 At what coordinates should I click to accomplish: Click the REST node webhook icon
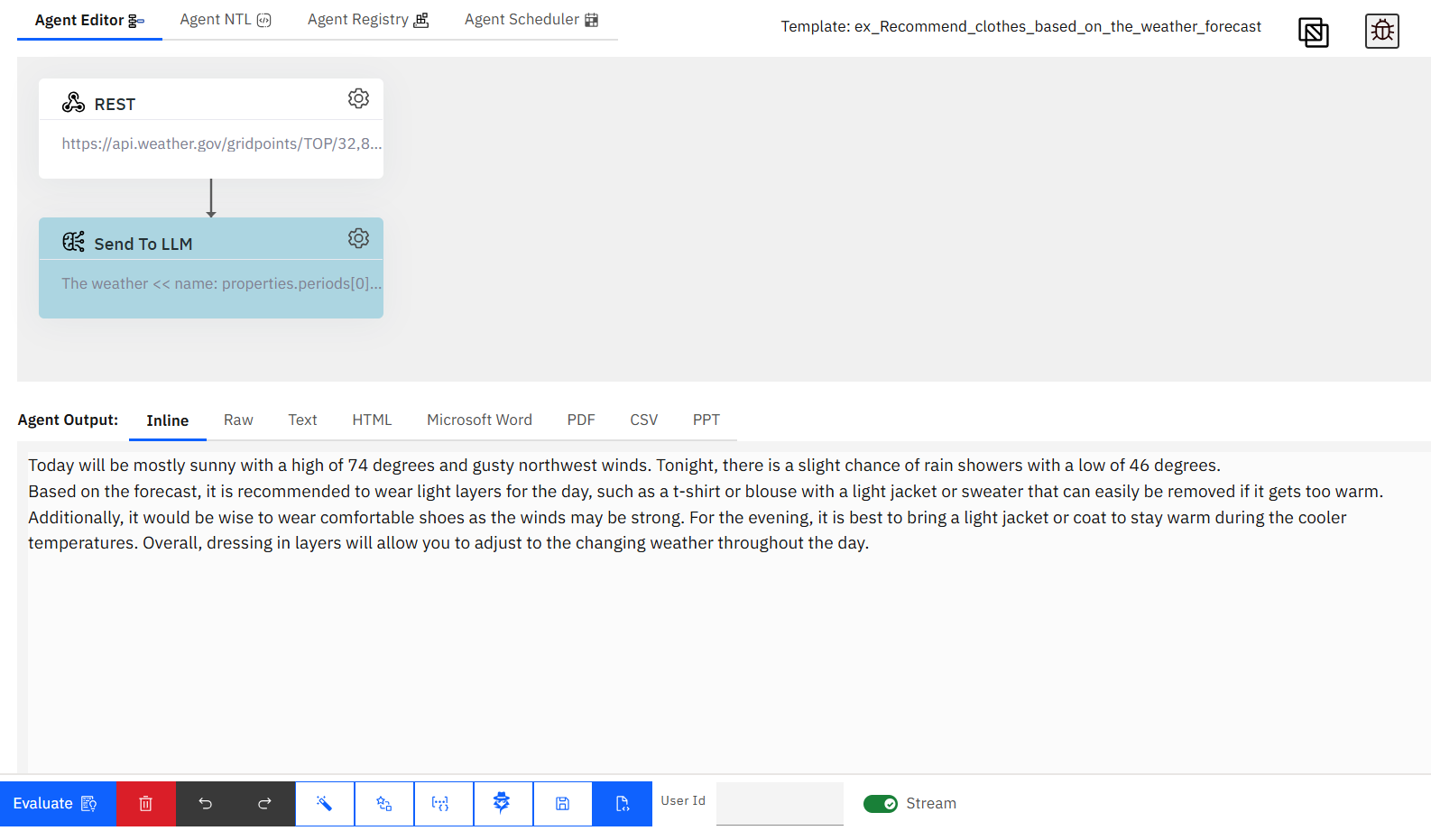73,103
